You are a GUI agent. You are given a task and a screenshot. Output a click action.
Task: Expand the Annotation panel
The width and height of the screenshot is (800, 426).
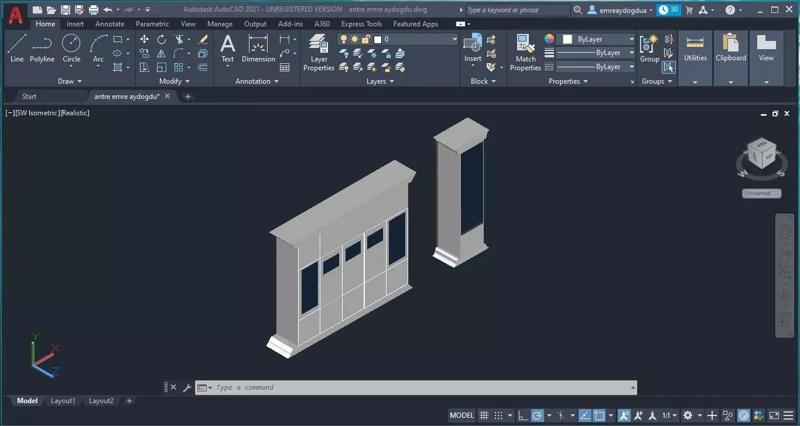point(257,81)
